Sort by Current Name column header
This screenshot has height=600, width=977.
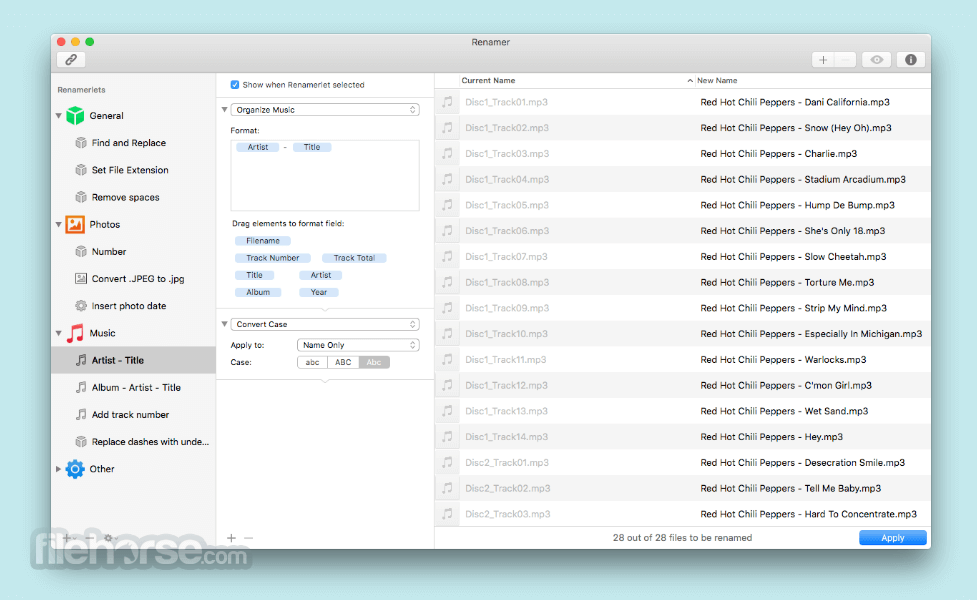[576, 80]
